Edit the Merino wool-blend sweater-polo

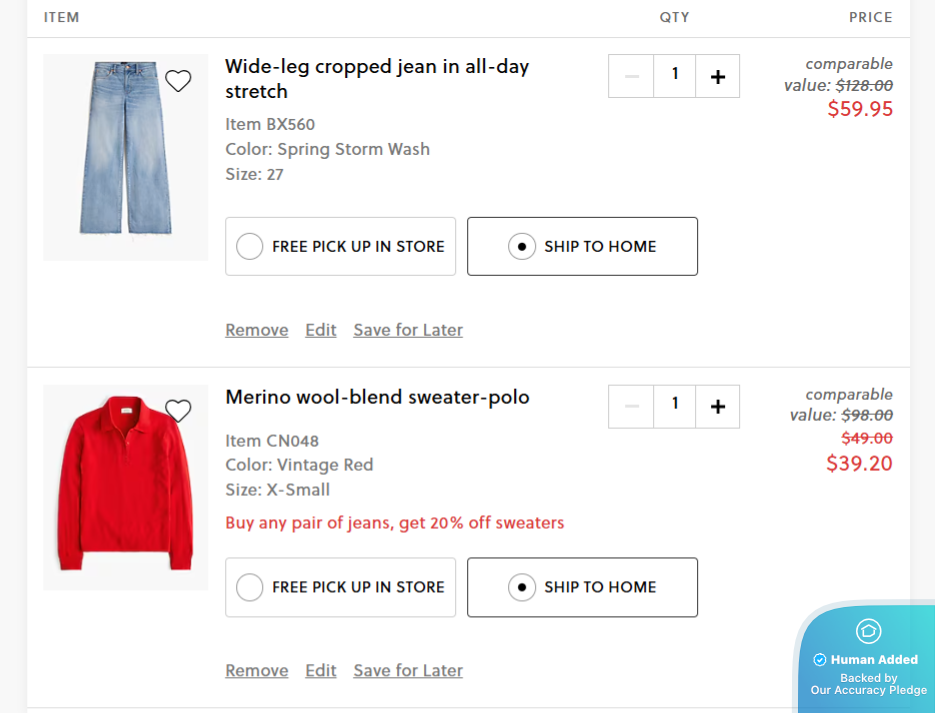320,670
